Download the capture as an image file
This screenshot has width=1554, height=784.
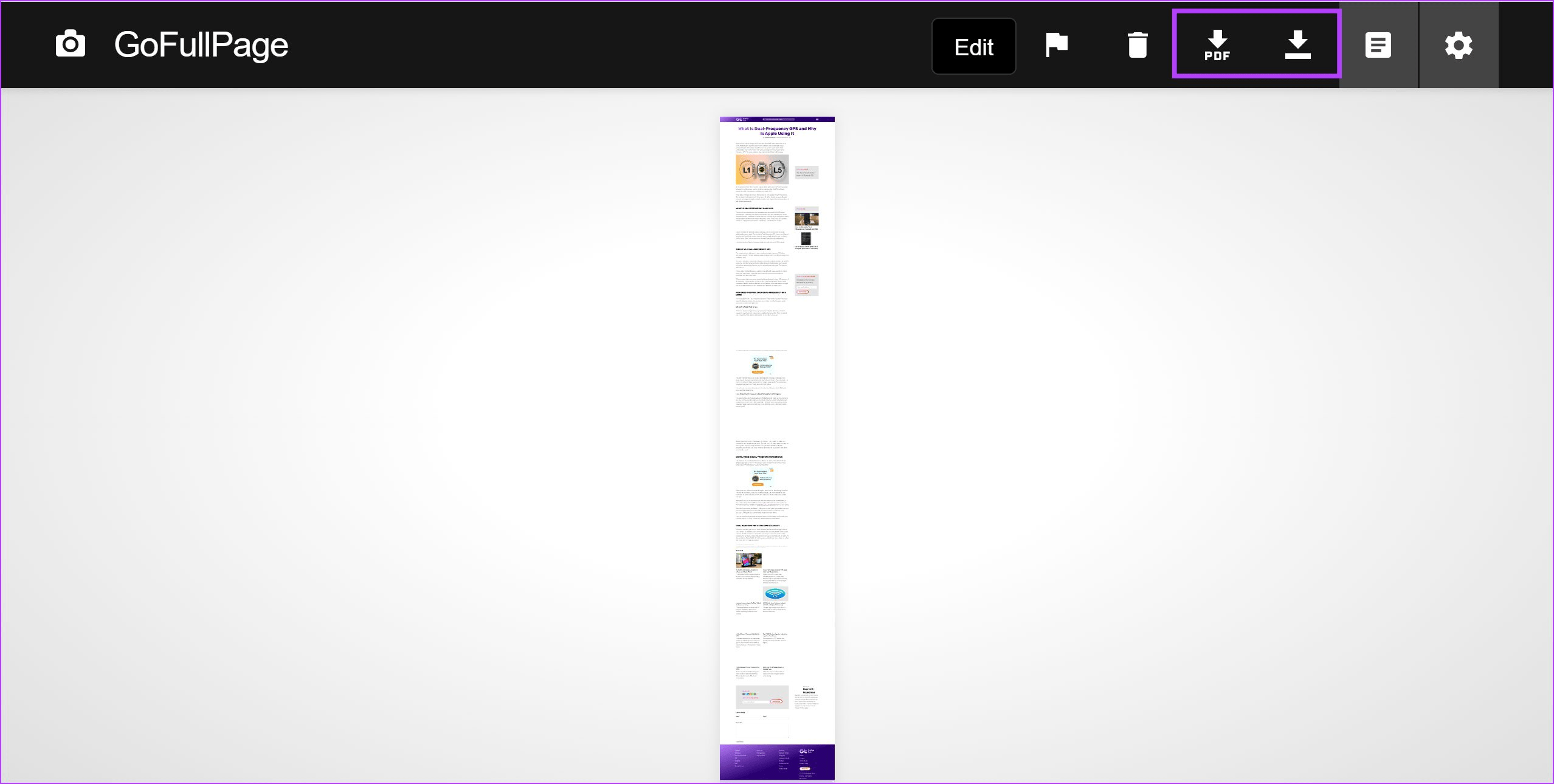(1298, 44)
